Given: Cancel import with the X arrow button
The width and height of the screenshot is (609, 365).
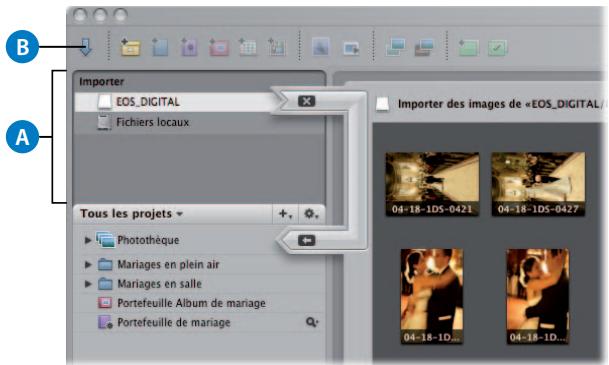Looking at the screenshot, I should [306, 101].
